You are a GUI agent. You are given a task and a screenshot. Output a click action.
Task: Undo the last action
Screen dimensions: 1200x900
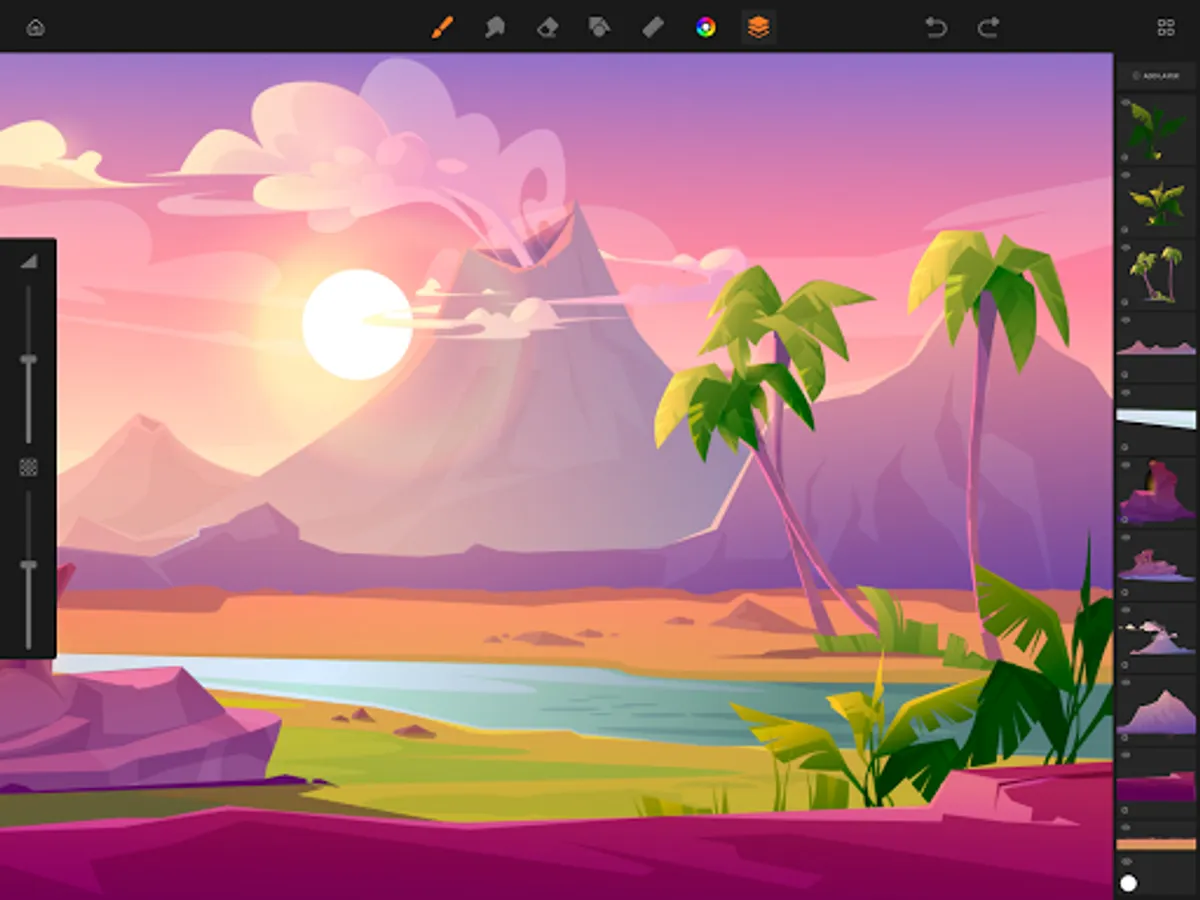tap(936, 27)
